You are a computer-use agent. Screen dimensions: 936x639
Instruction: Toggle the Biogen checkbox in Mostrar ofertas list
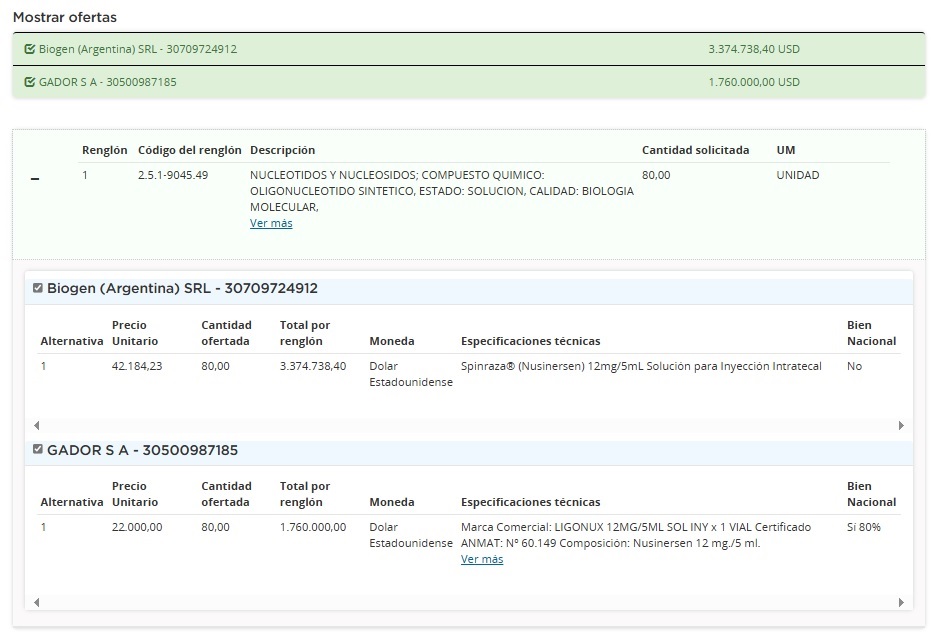29,49
